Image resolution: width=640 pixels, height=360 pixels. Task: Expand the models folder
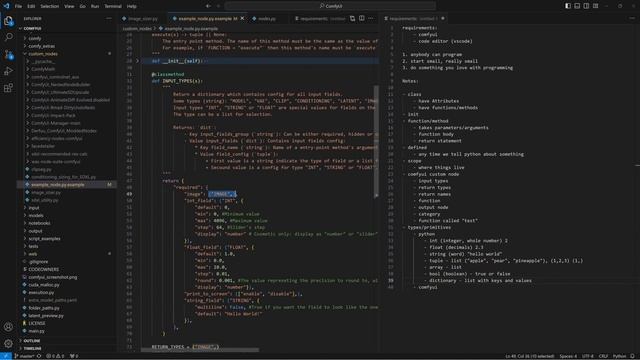[36, 216]
